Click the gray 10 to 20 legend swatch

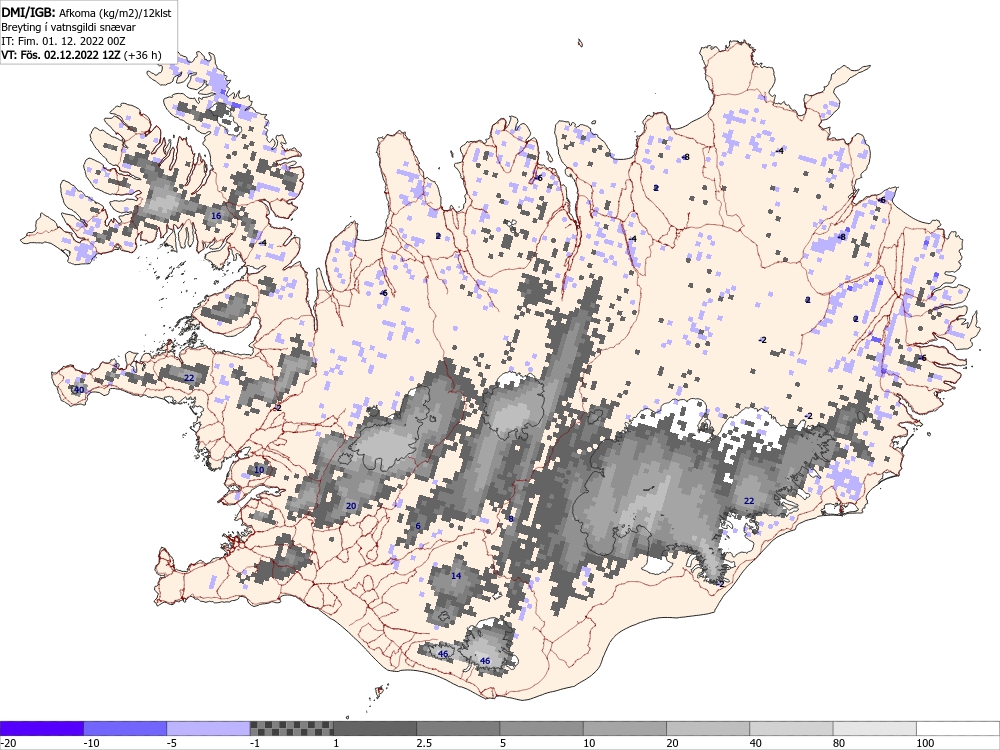pyautogui.click(x=625, y=728)
